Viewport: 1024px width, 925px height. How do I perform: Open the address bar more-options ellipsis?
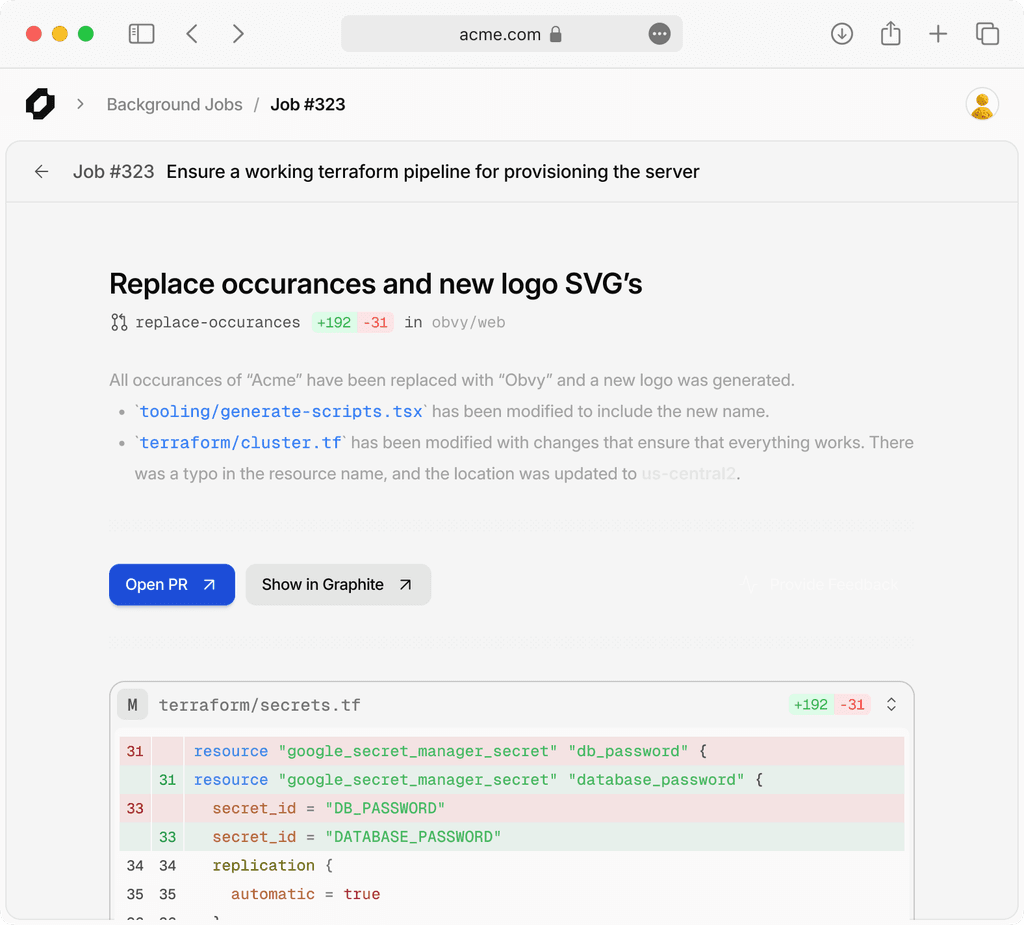coord(659,34)
